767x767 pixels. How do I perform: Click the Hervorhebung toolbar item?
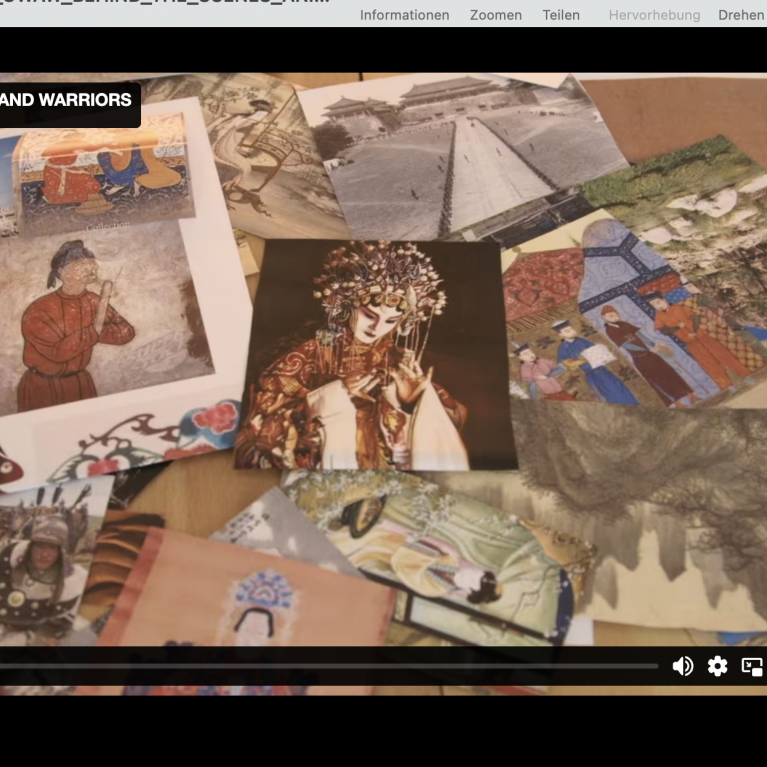click(654, 15)
